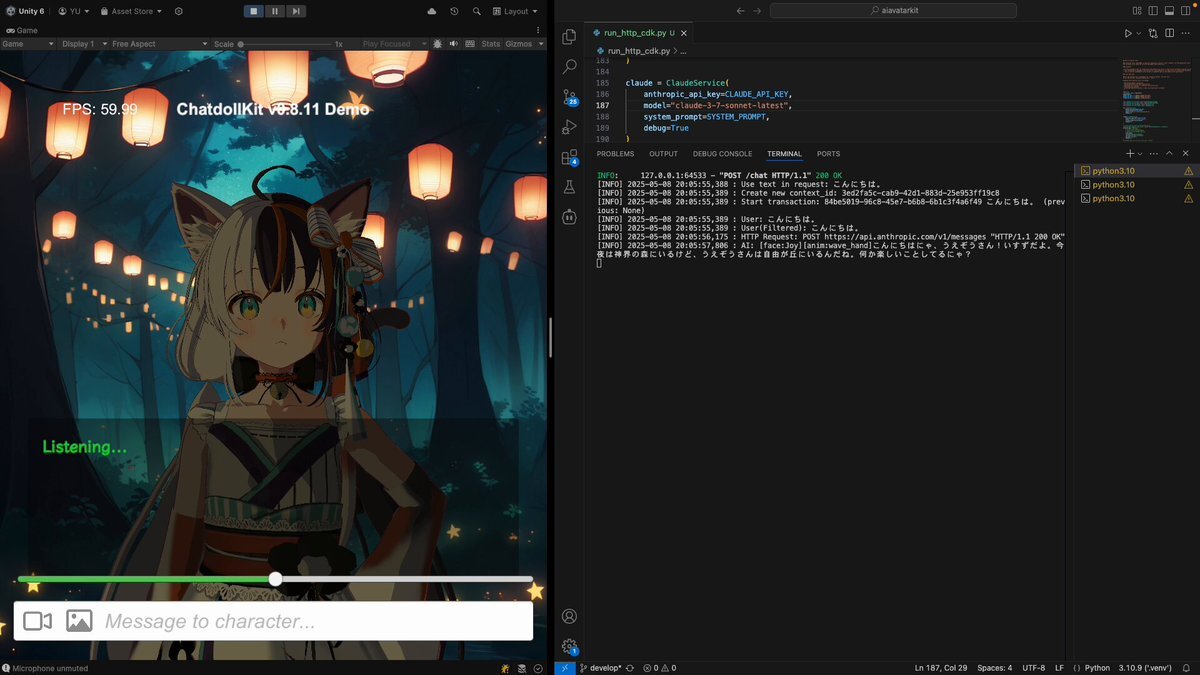Toggle Gizmos in Game view

coord(518,44)
